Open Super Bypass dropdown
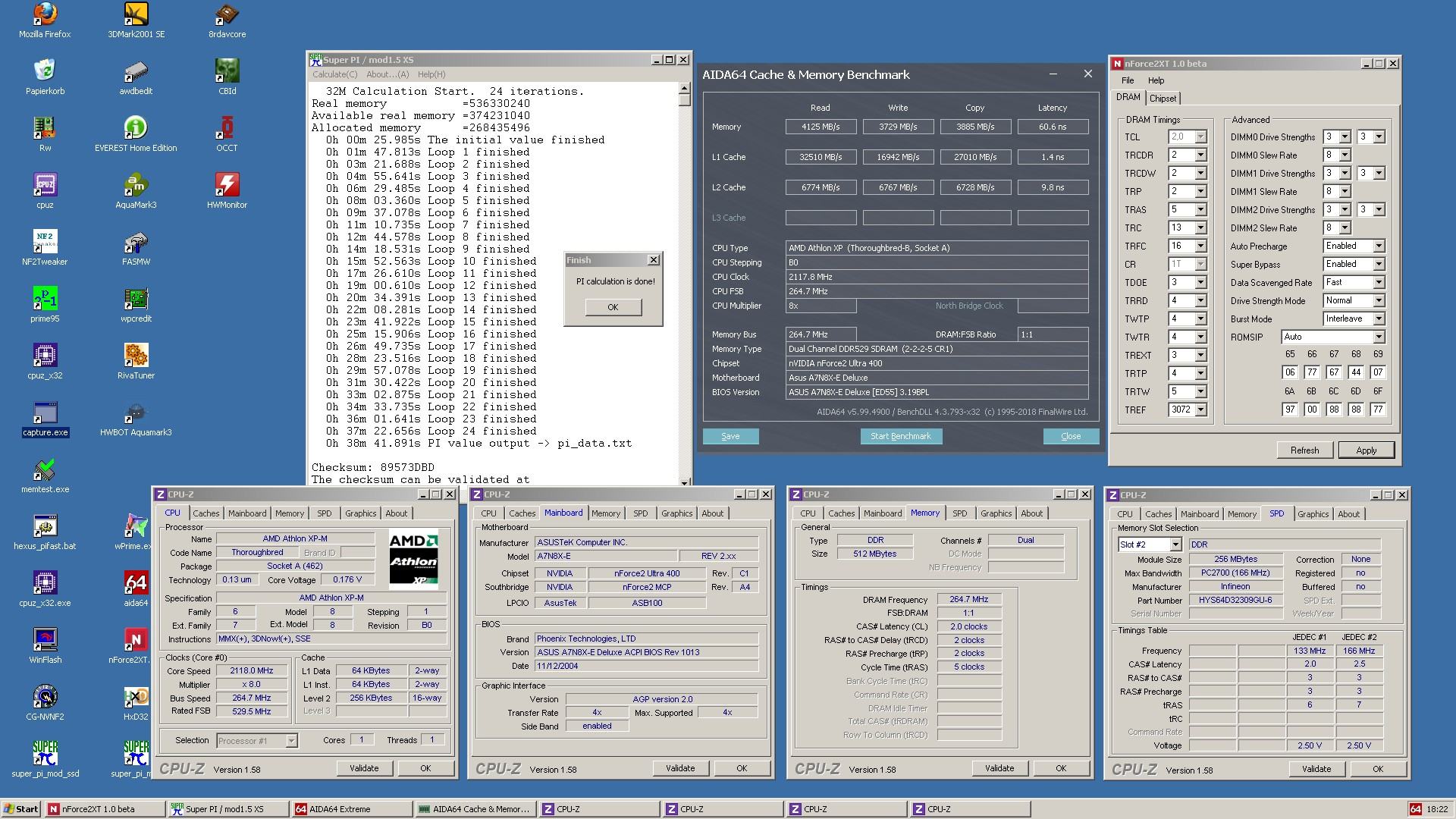 pos(1379,265)
